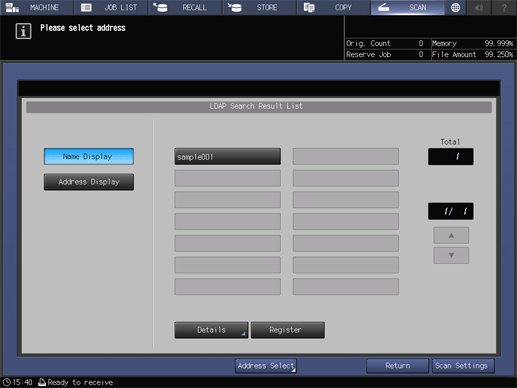Click the Register button
The width and height of the screenshot is (517, 388).
[288, 330]
